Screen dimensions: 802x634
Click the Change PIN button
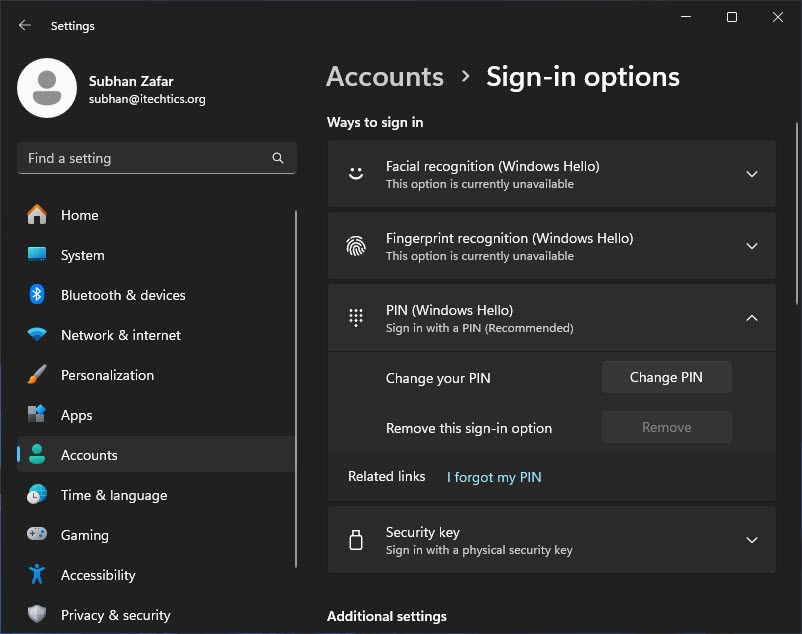tap(666, 377)
